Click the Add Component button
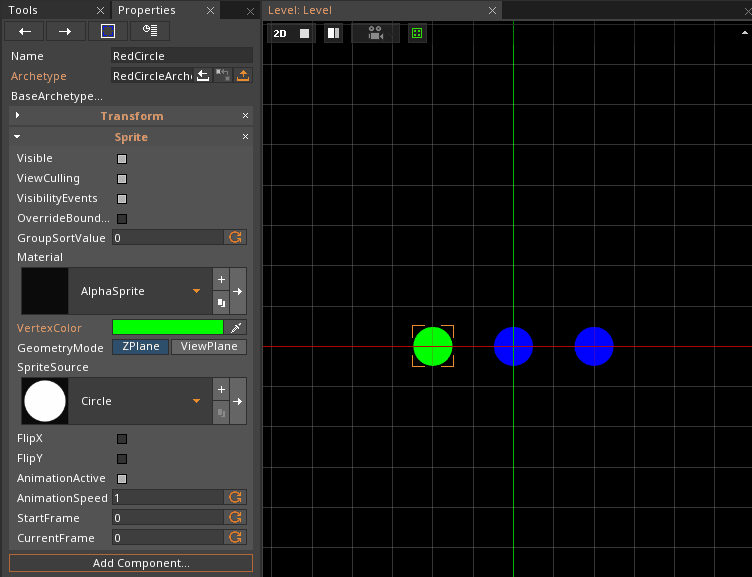Image resolution: width=752 pixels, height=577 pixels. (131, 563)
